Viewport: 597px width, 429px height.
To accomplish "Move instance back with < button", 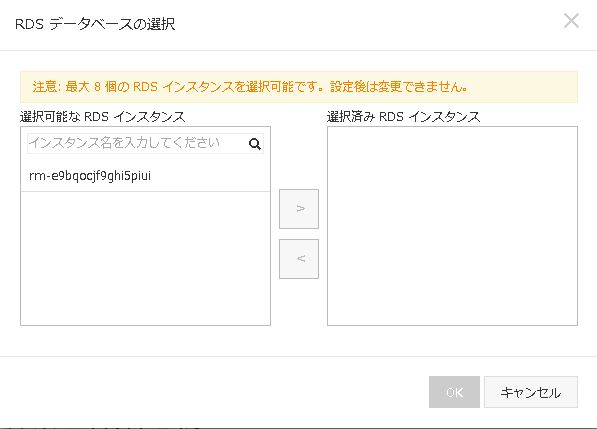I will (x=299, y=259).
